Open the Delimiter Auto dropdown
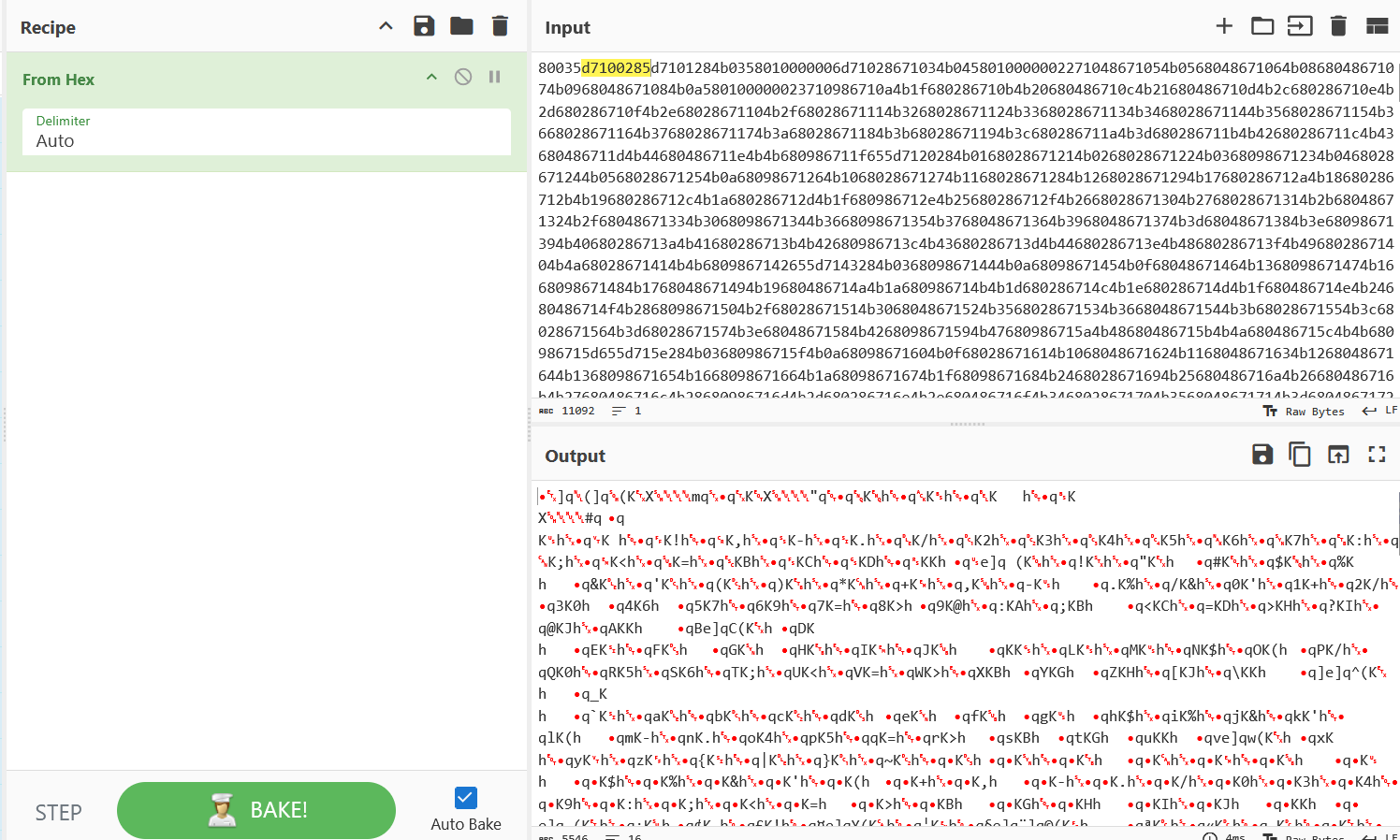 (267, 132)
